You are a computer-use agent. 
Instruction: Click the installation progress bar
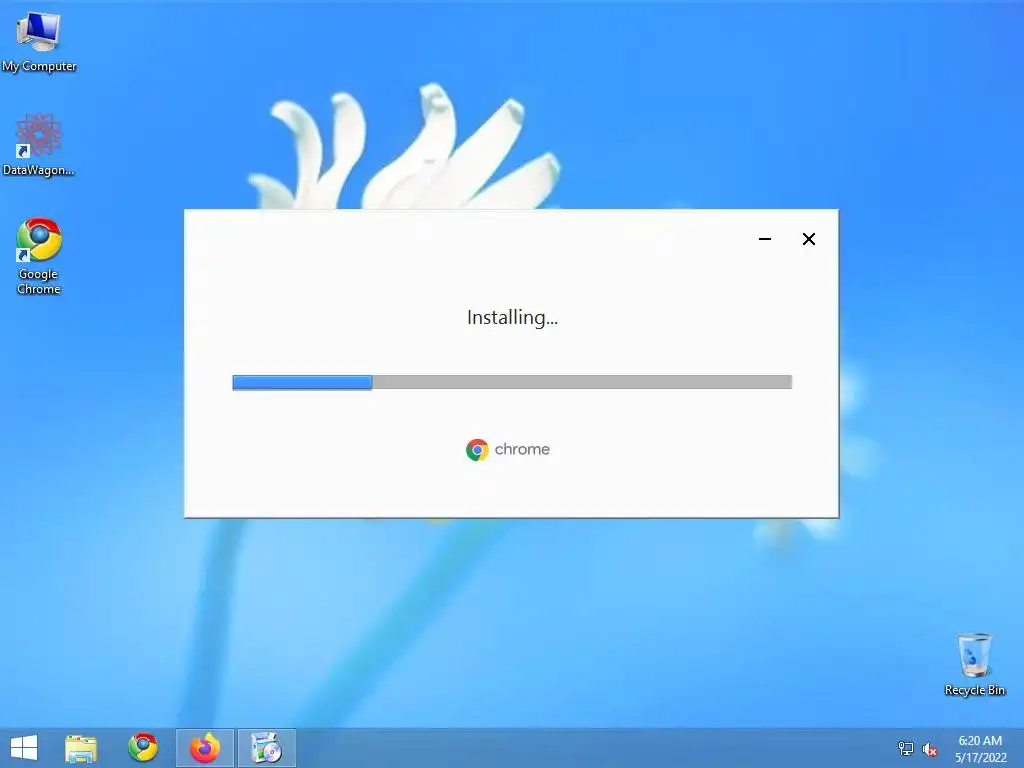[512, 382]
